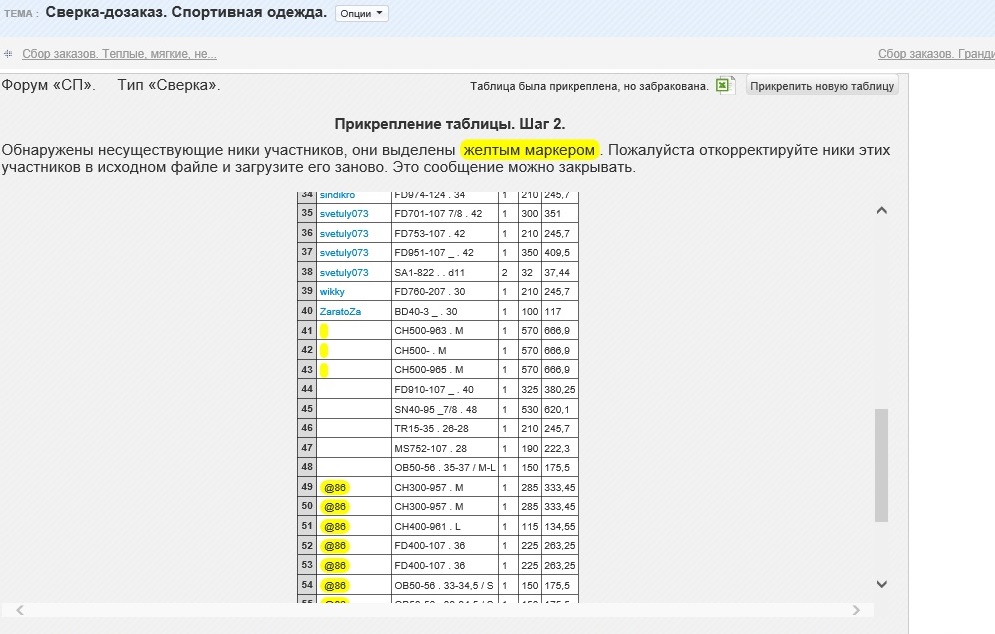The width and height of the screenshot is (995, 634).
Task: Click the scroll down arrow of the table
Action: (x=881, y=584)
